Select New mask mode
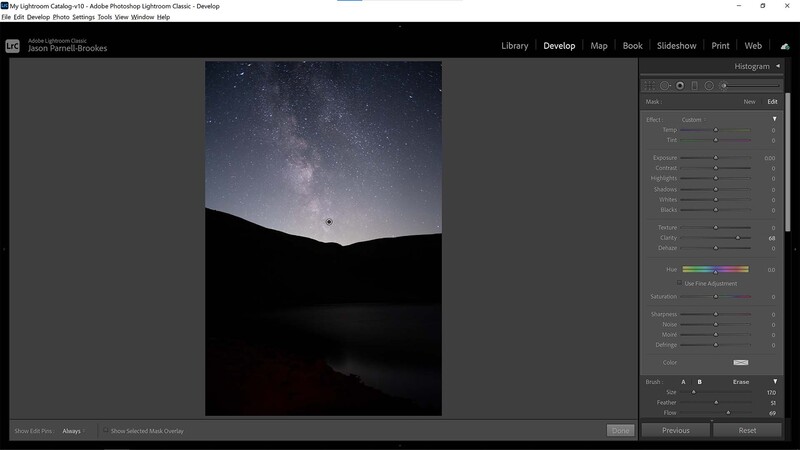This screenshot has width=800, height=450. [749, 102]
